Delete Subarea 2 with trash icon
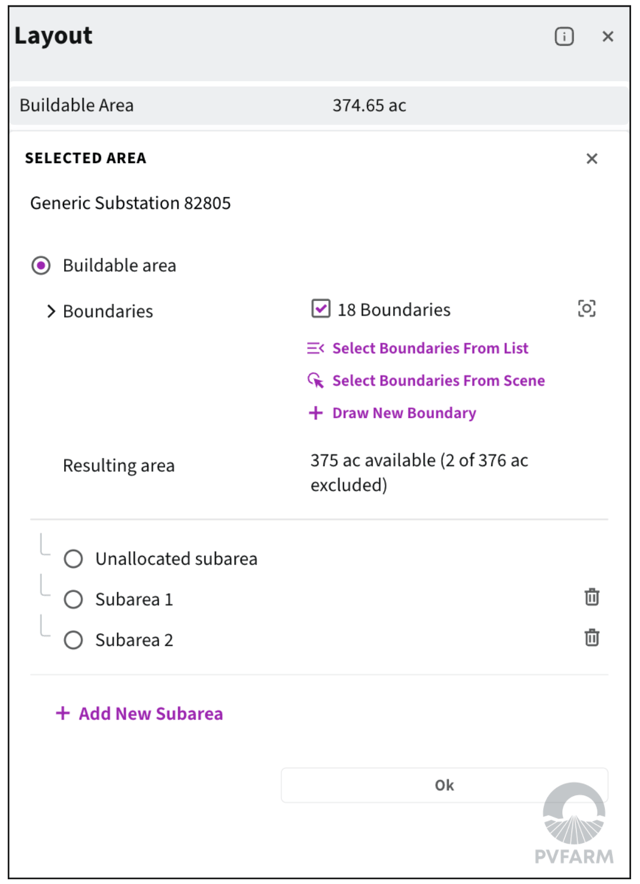 592,637
